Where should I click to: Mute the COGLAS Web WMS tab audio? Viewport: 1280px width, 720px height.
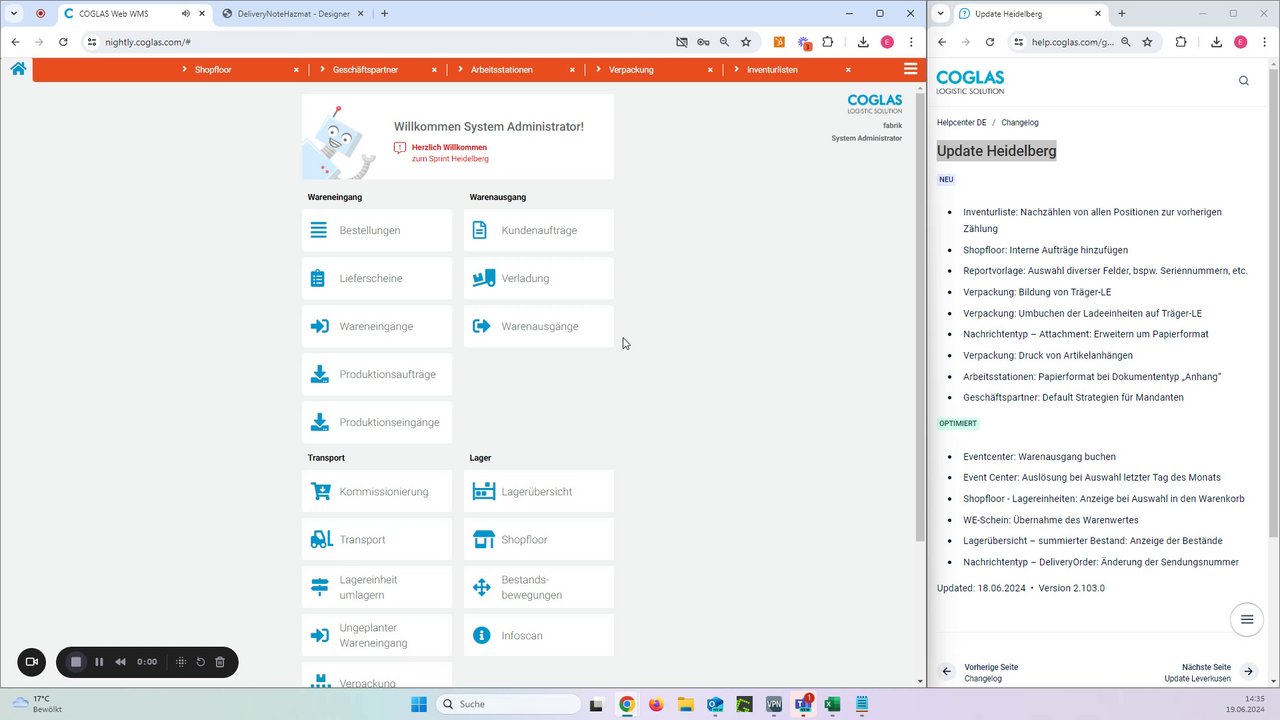(186, 14)
